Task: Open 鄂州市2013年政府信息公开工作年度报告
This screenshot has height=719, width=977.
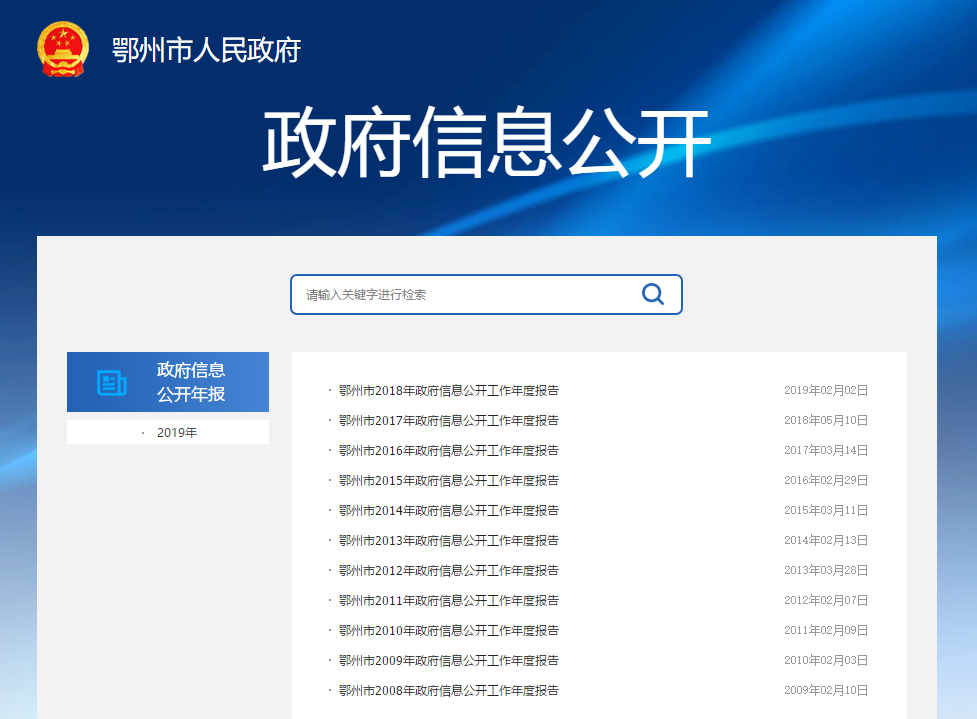Action: [x=449, y=540]
